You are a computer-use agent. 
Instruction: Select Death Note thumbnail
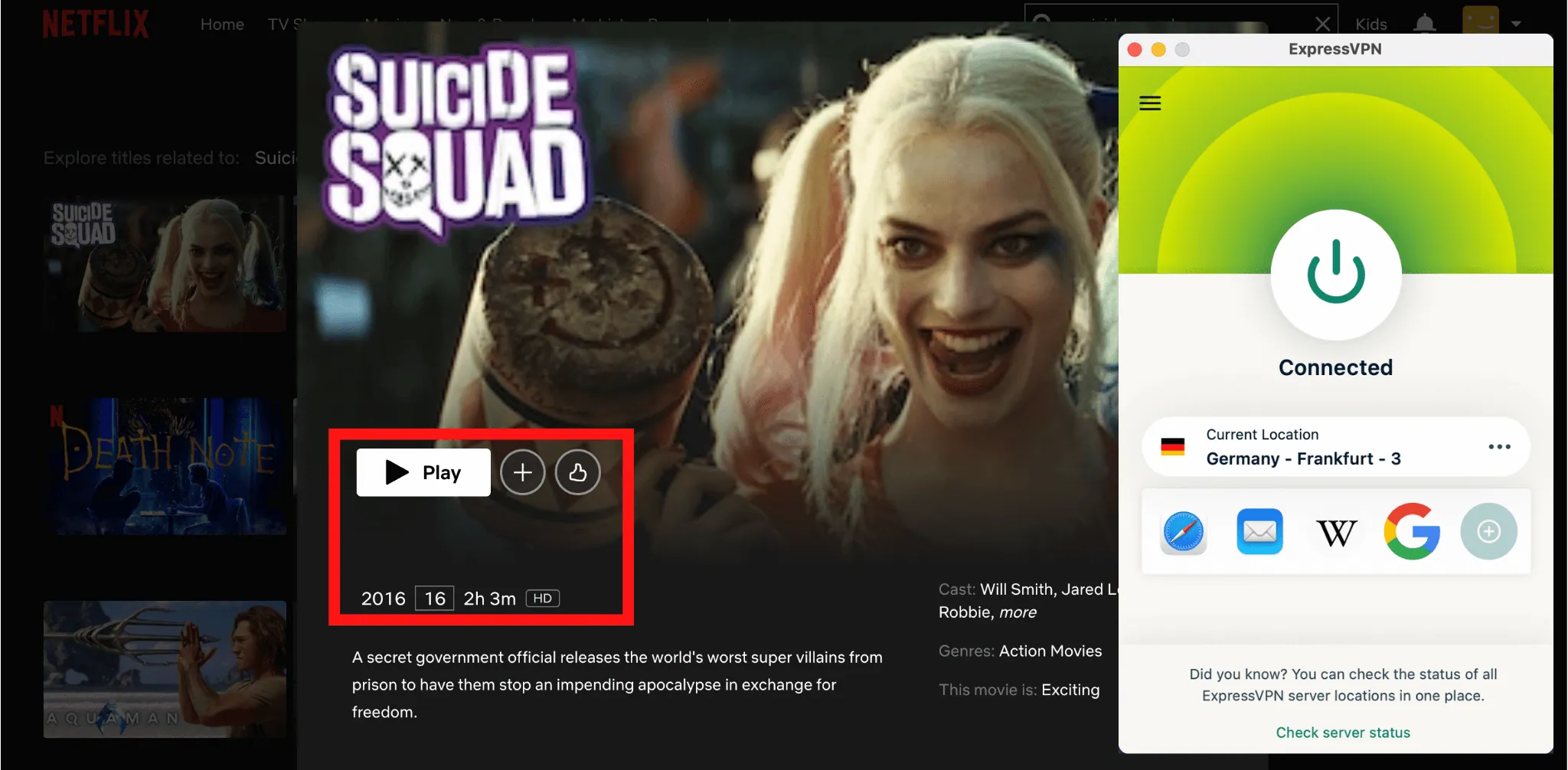click(x=165, y=466)
